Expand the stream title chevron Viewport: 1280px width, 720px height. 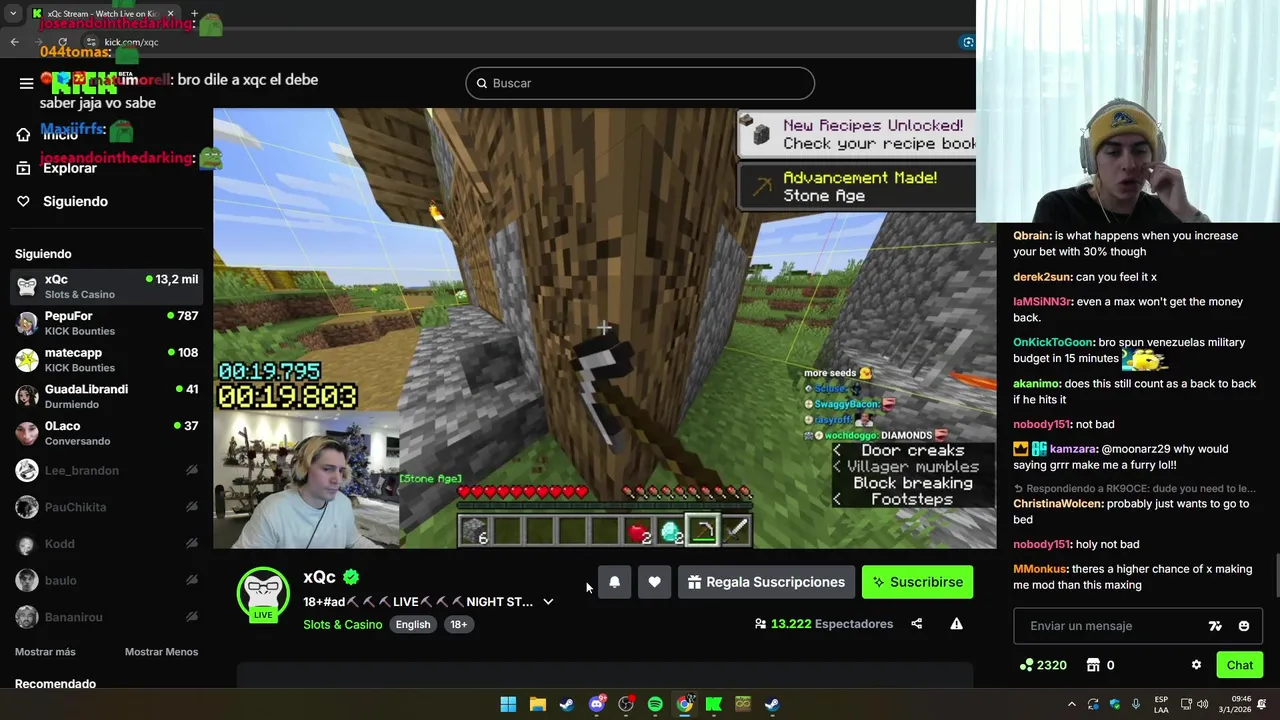548,602
